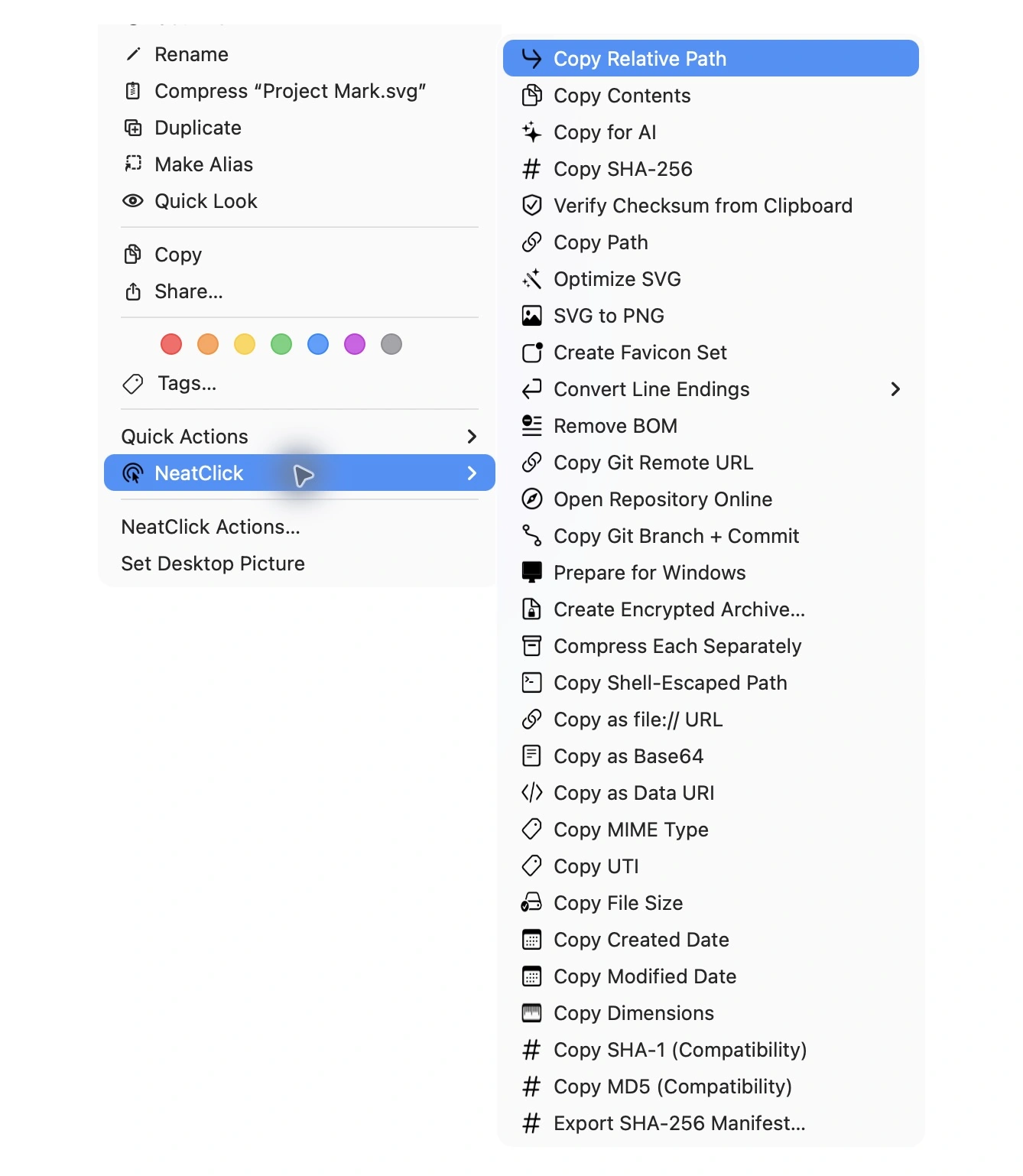Viewport: 1023px width, 1176px height.
Task: Choose Duplicate in the context menu
Action: [300, 127]
